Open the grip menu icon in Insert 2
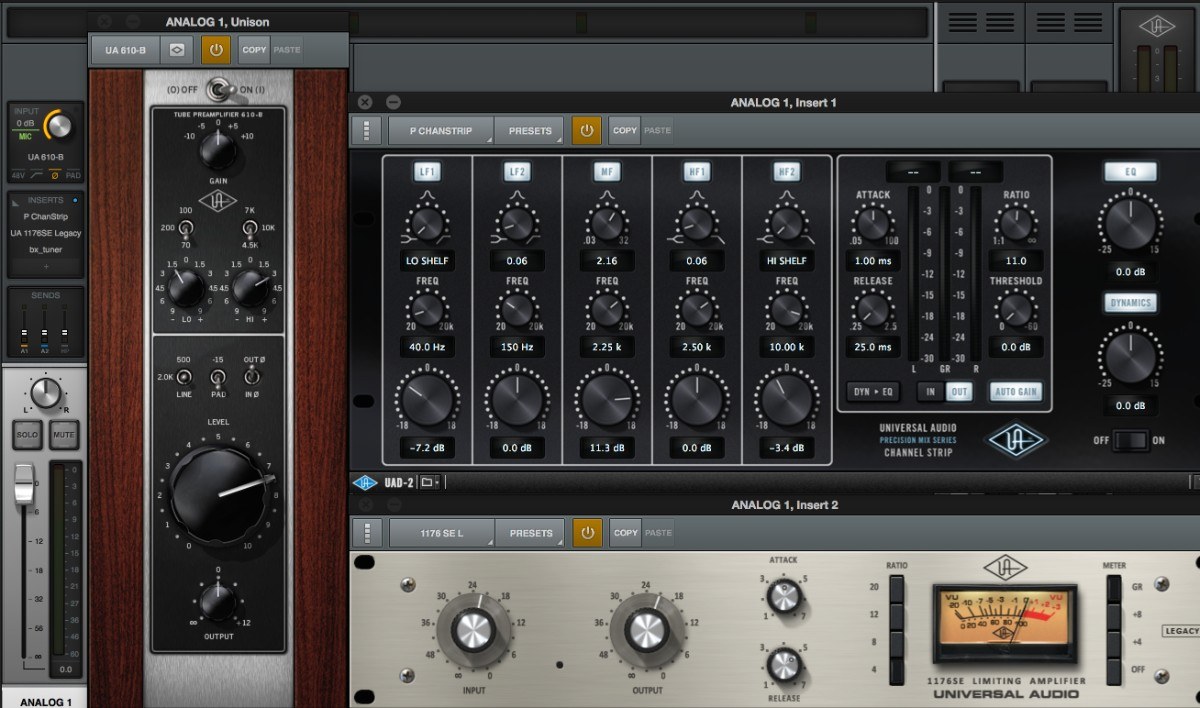1200x708 pixels. tap(367, 532)
